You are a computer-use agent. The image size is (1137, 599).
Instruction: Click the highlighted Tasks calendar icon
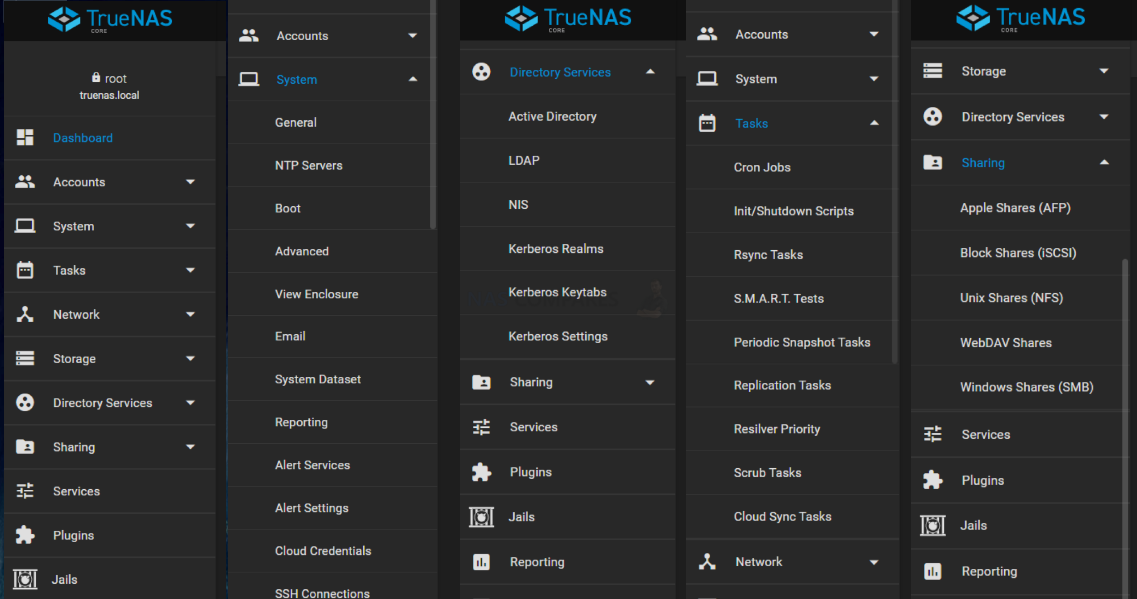click(x=707, y=123)
